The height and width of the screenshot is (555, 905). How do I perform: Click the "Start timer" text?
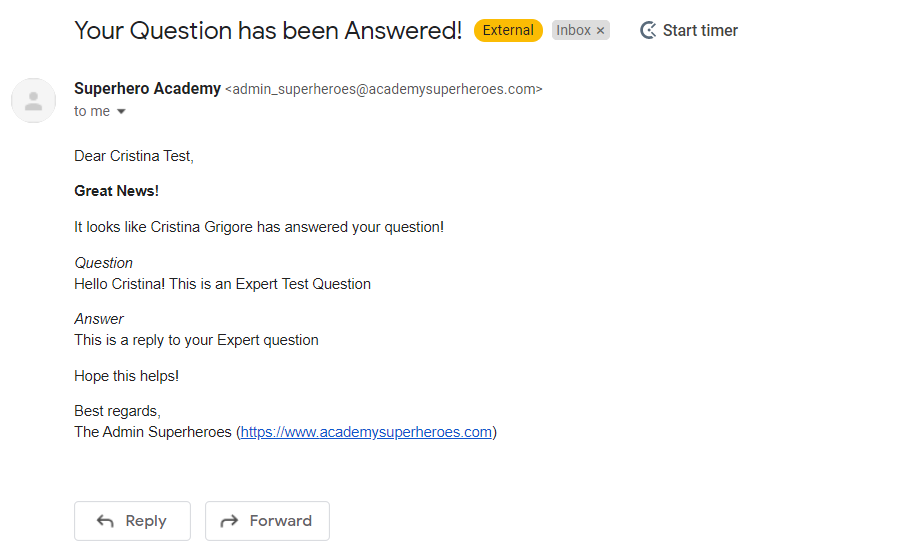(700, 31)
